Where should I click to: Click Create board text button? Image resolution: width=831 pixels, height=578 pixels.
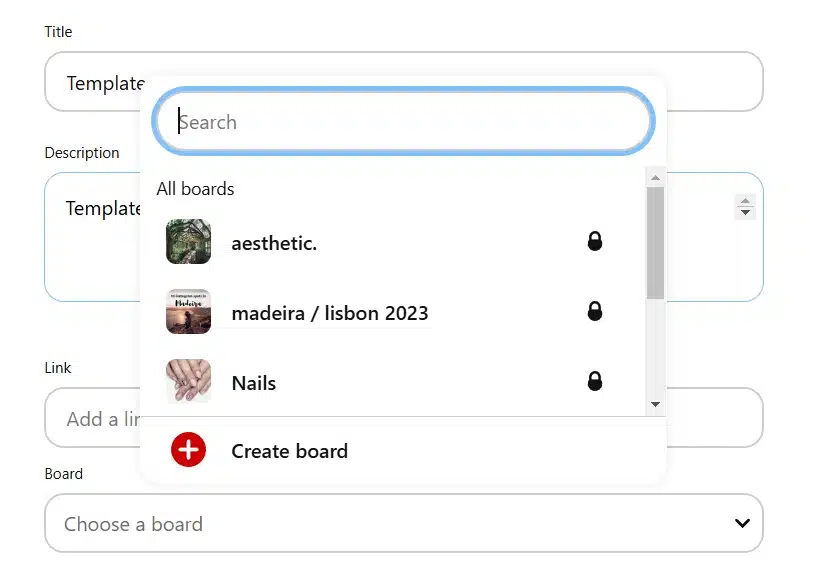coord(289,451)
